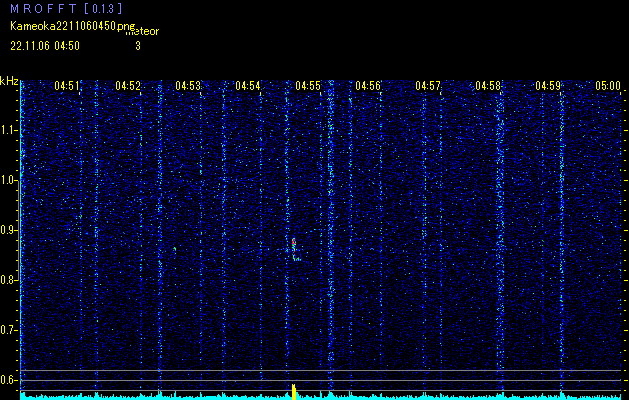
Task: Click the 0.6 kHz axis label
Action: tap(9, 380)
